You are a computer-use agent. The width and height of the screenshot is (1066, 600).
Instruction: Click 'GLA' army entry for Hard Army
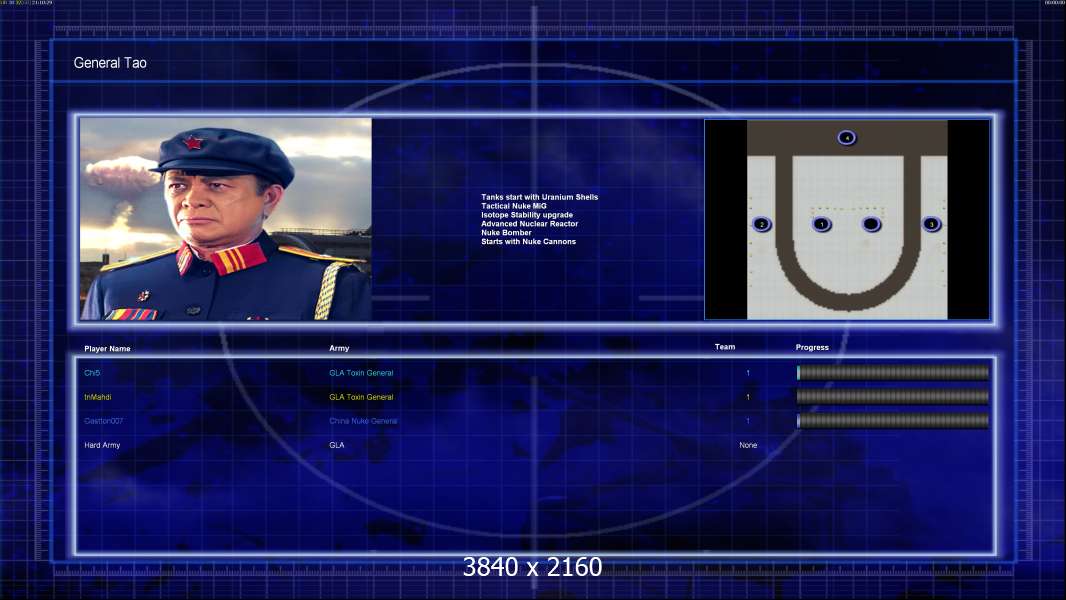[337, 445]
